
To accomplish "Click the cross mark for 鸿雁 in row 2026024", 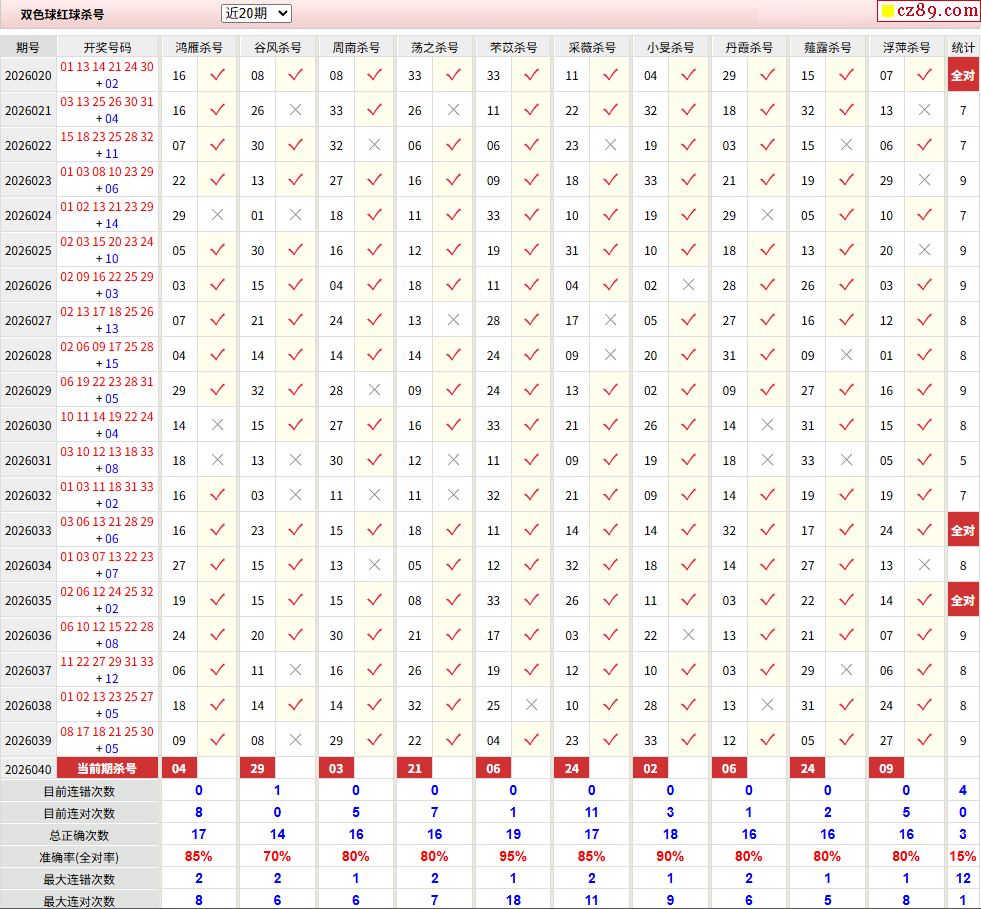I will 217,215.
